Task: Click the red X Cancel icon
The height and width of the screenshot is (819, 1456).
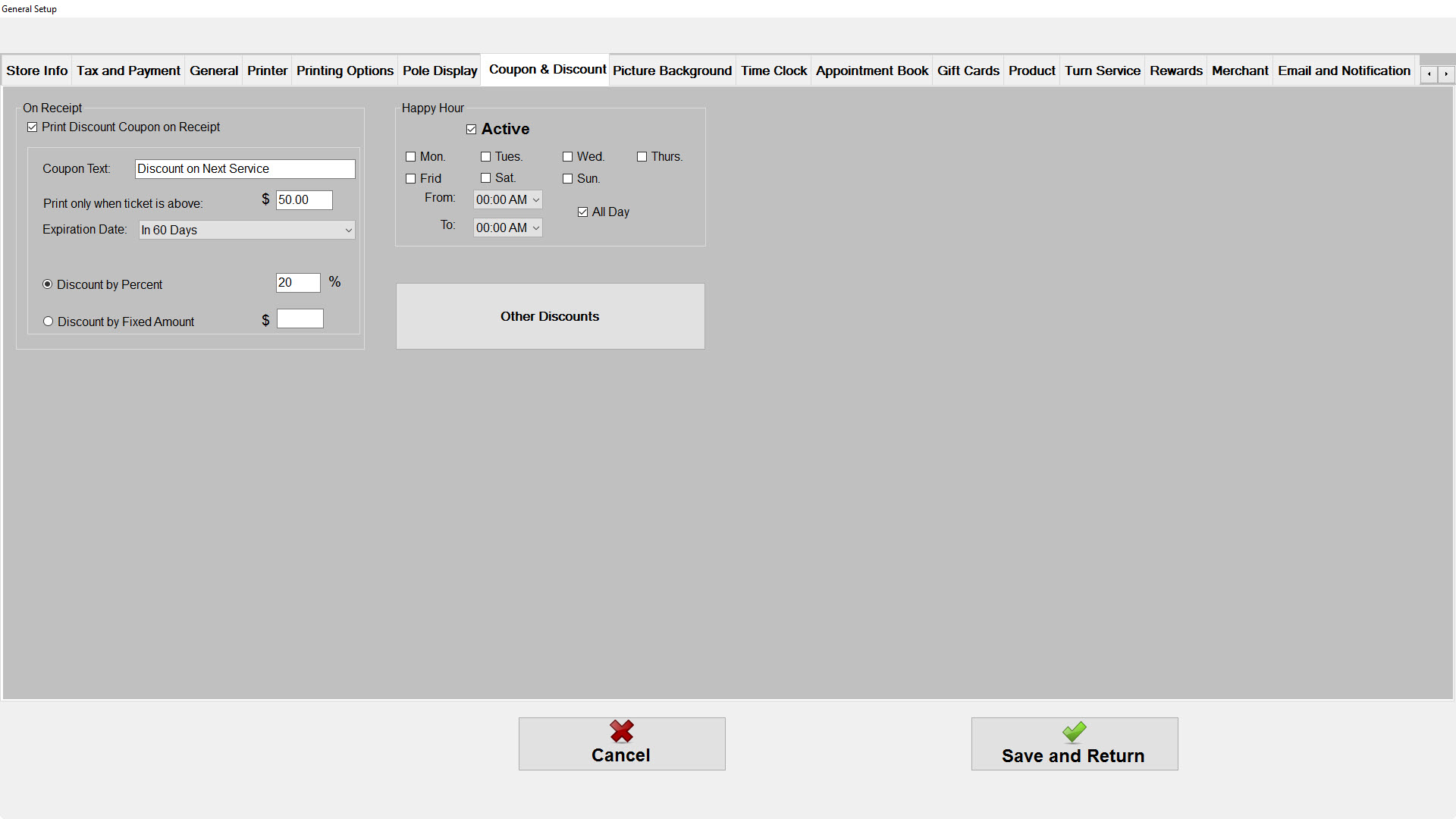Action: coord(622,732)
